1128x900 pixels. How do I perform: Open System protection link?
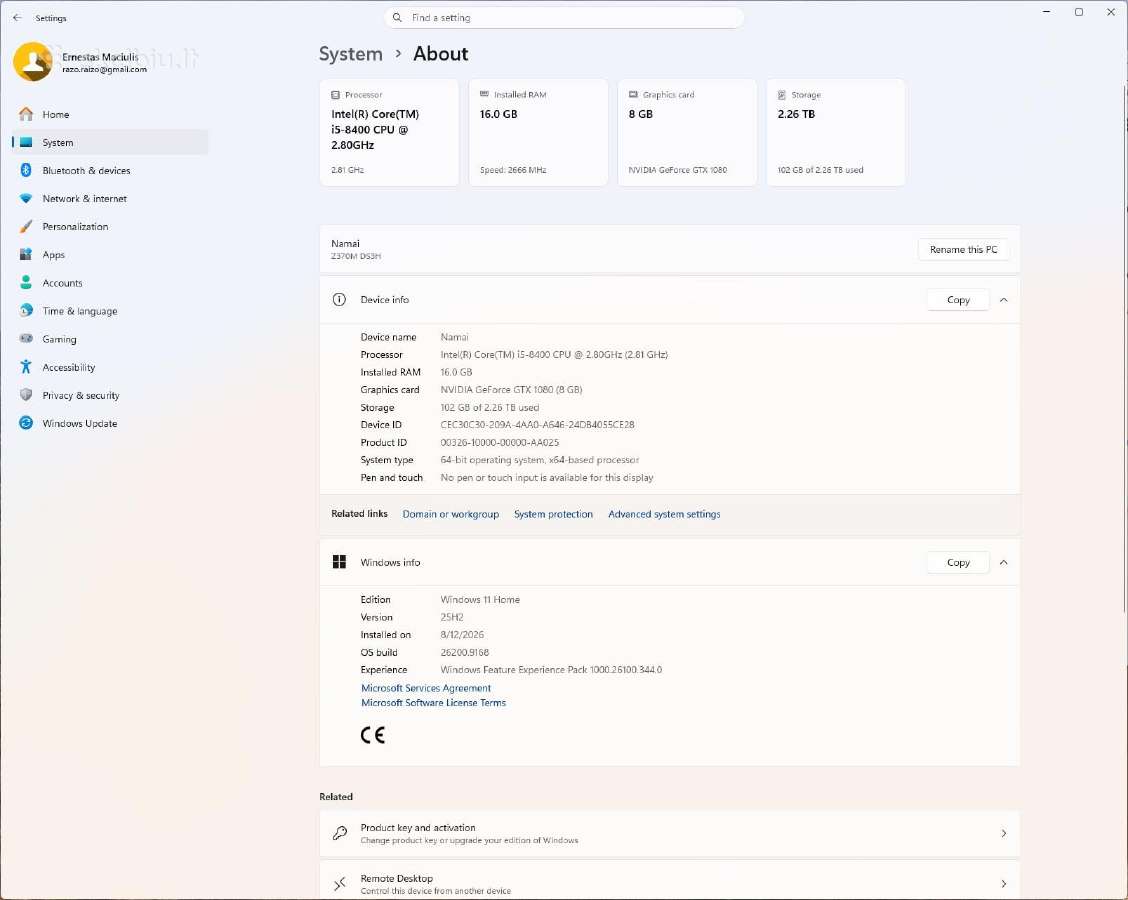[553, 514]
